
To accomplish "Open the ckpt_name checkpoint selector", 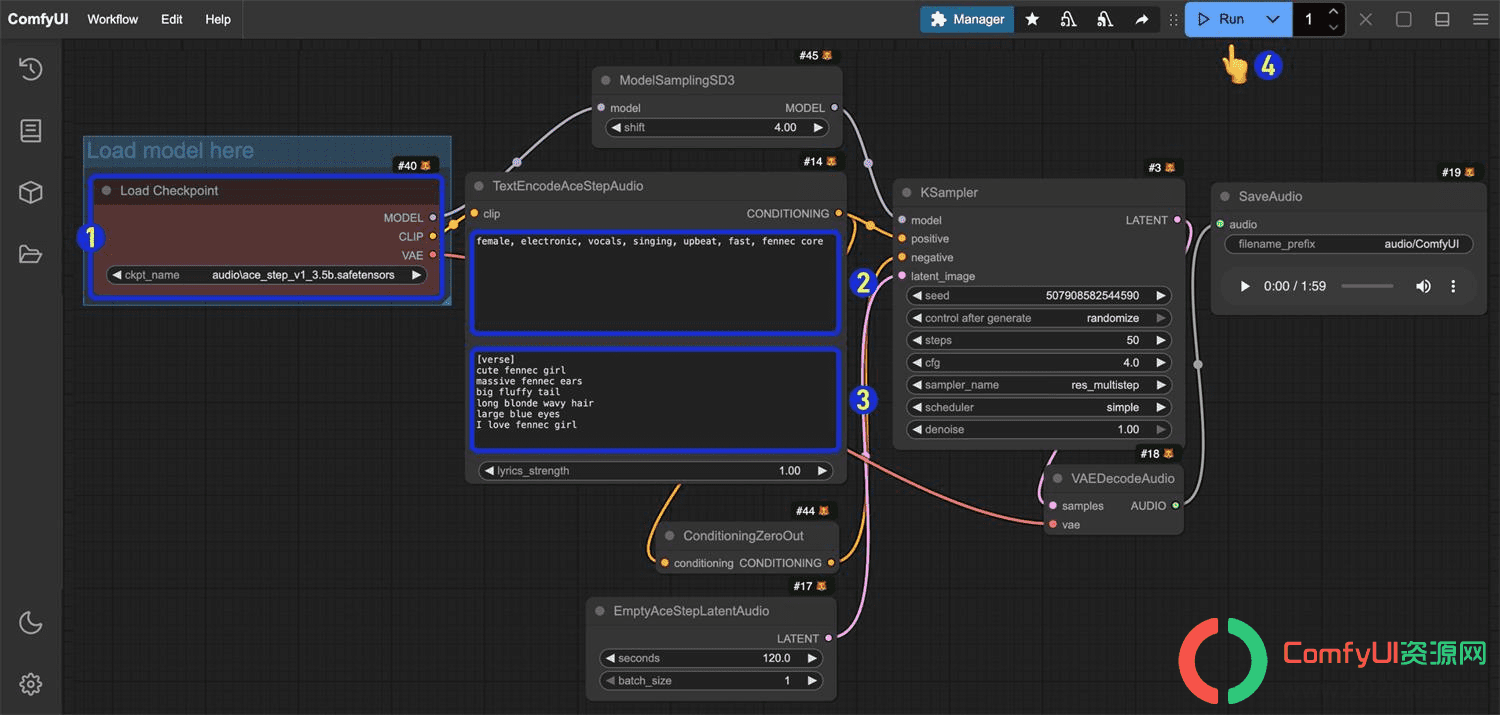I will click(x=266, y=275).
